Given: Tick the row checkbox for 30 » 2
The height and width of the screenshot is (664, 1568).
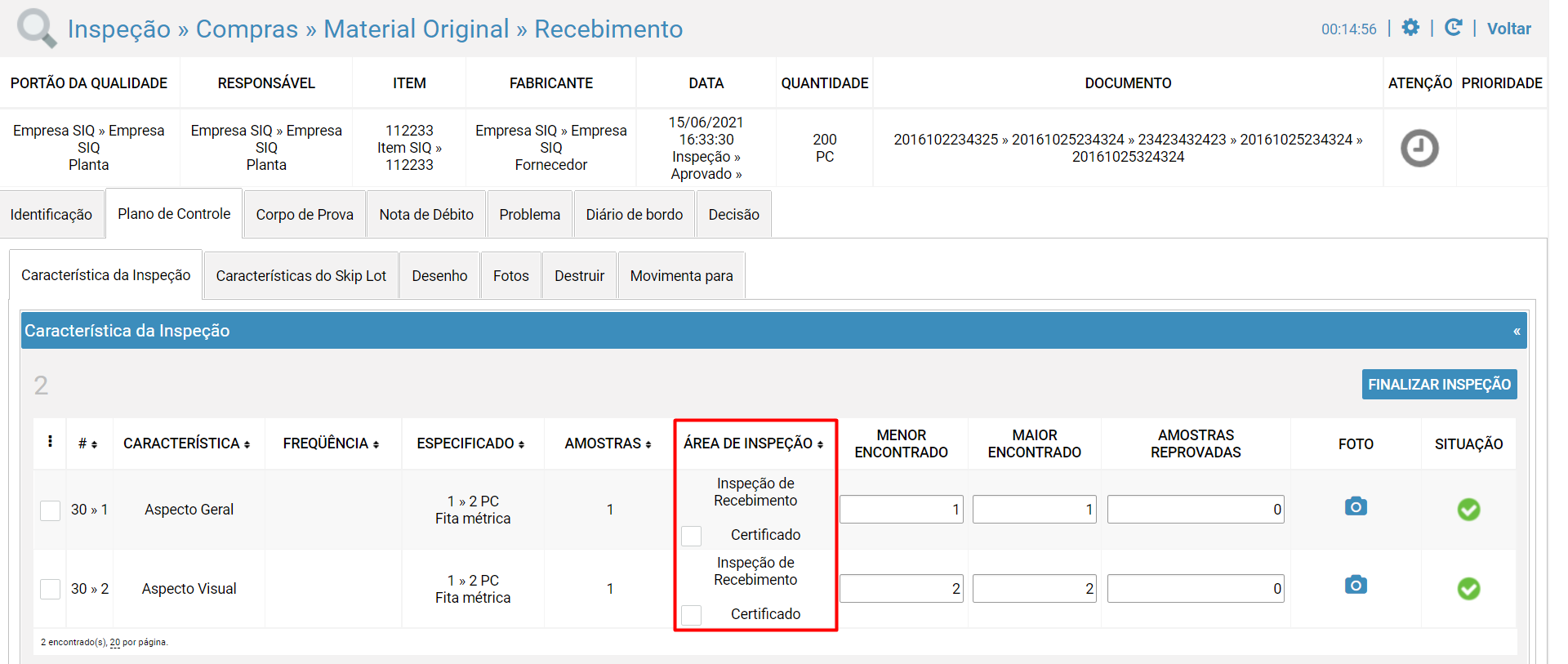Looking at the screenshot, I should click(x=51, y=589).
